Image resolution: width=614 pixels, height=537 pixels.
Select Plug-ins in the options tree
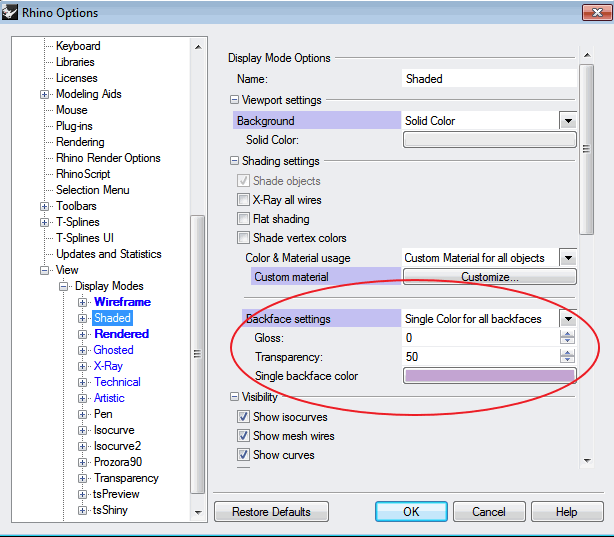coord(74,126)
